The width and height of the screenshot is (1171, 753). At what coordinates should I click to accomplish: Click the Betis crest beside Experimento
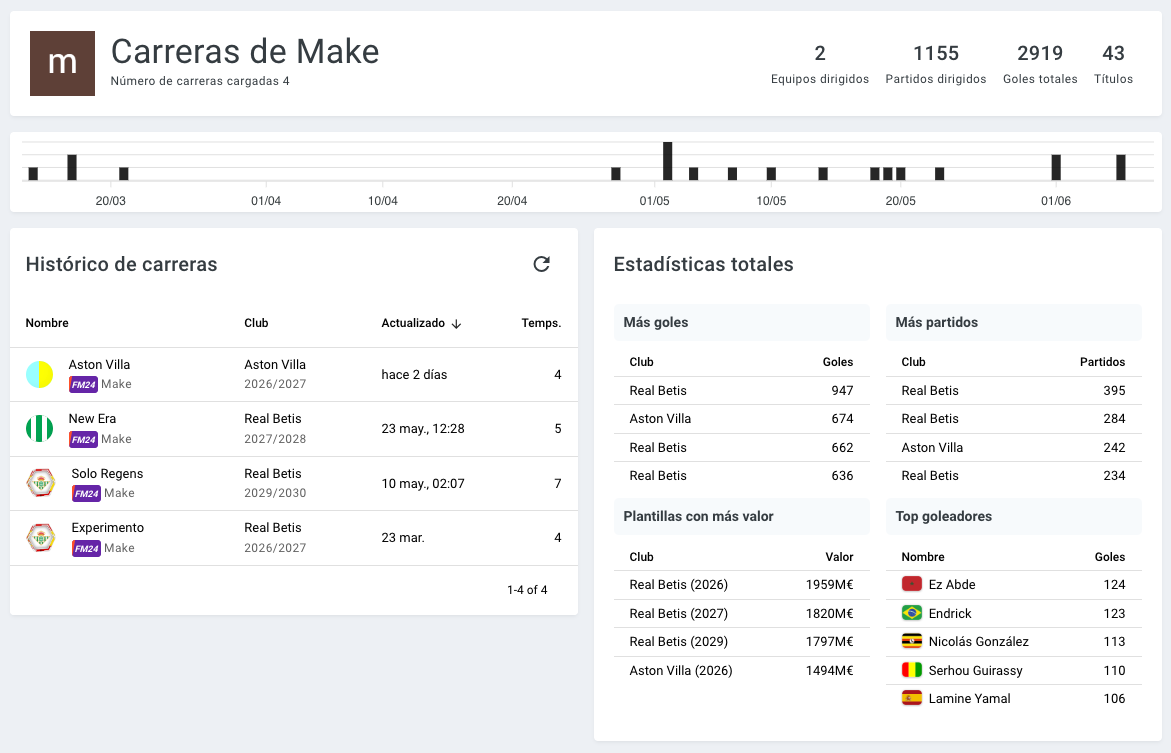coord(41,538)
